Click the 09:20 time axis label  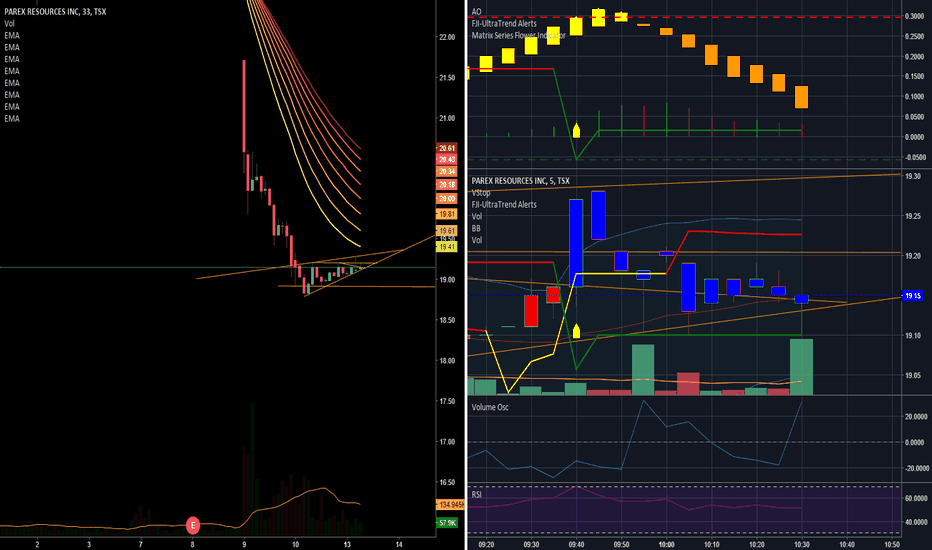[x=486, y=544]
